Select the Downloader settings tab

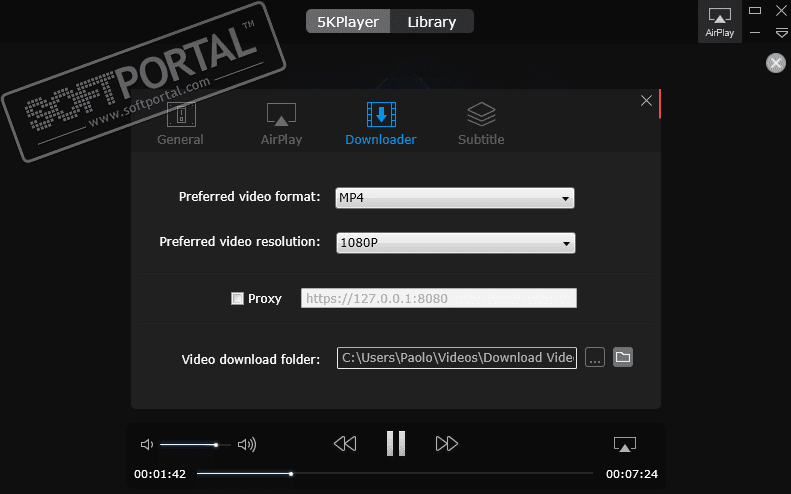[x=381, y=124]
